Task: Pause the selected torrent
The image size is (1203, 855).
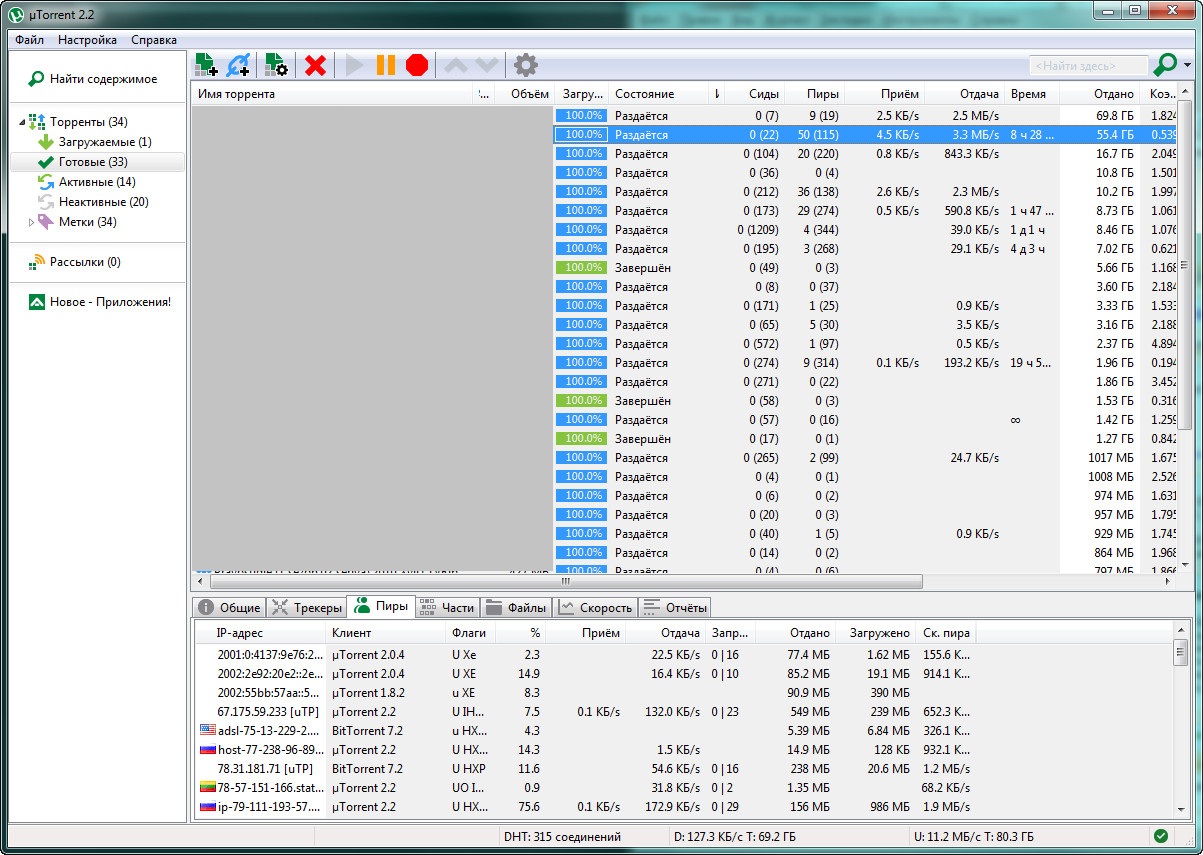Action: point(385,66)
